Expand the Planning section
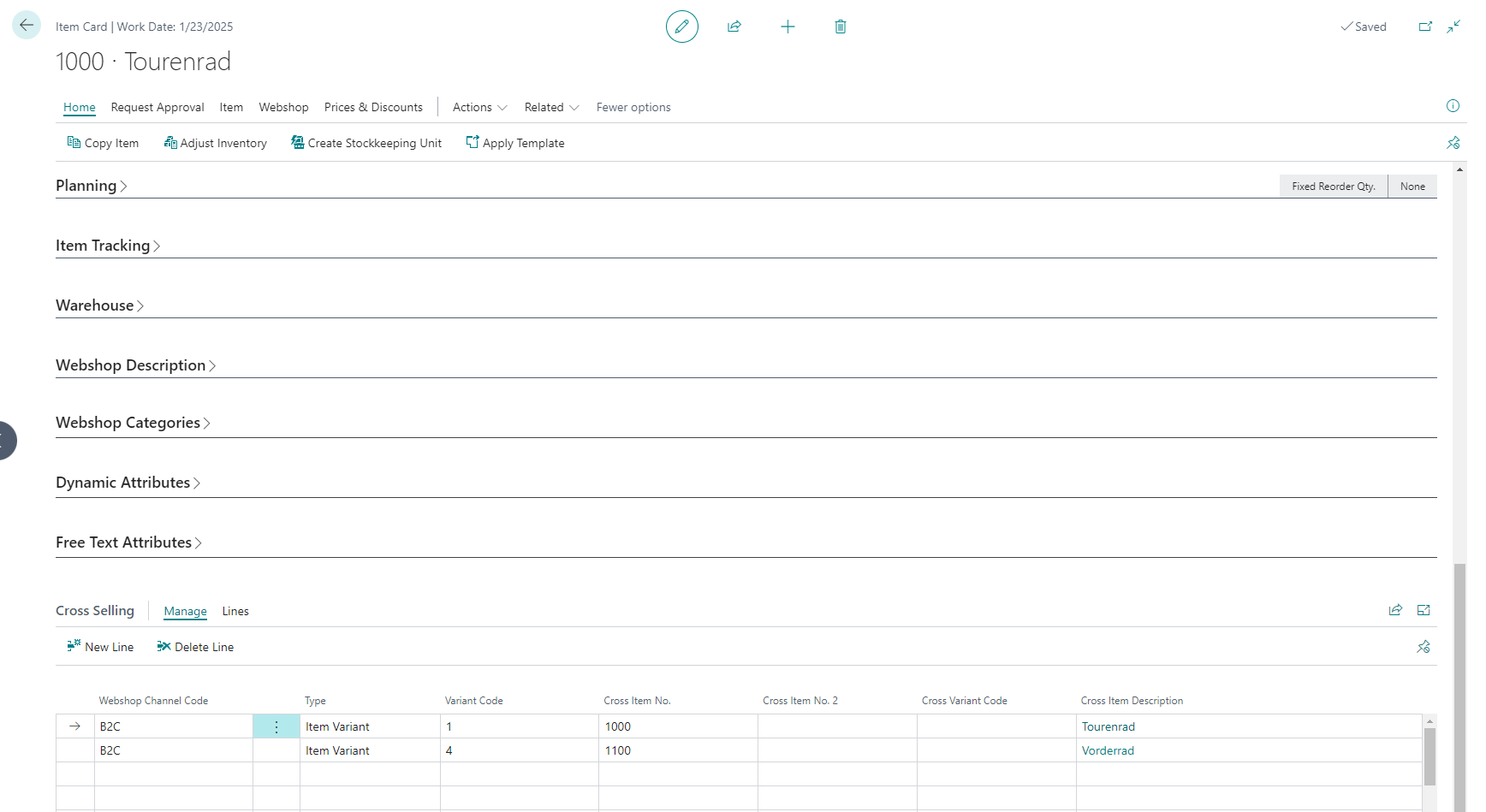Image resolution: width=1486 pixels, height=812 pixels. point(92,186)
